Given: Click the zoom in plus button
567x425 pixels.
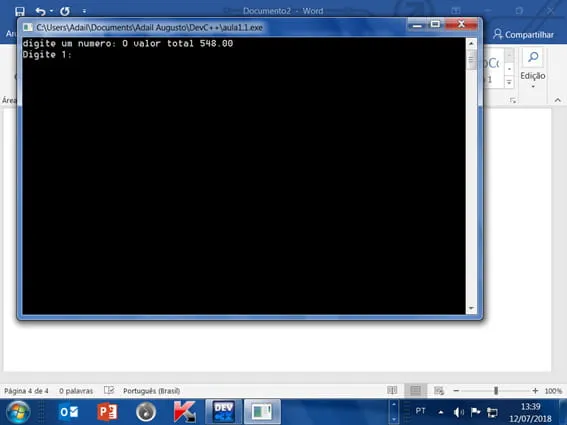Looking at the screenshot, I should click(x=535, y=390).
